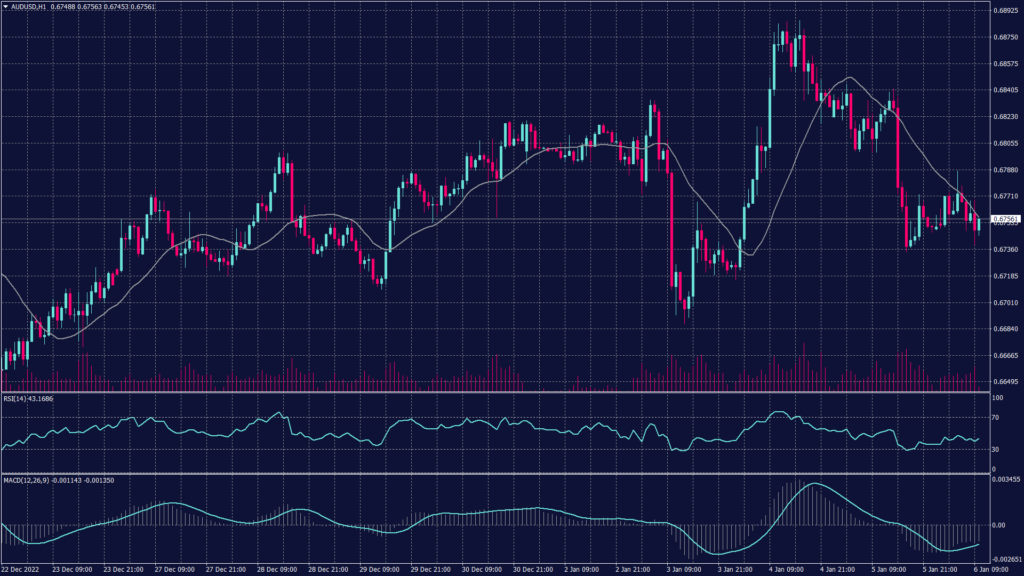Image resolution: width=1024 pixels, height=576 pixels.
Task: Click the 0.67710 label on price axis
Action: tap(1005, 197)
